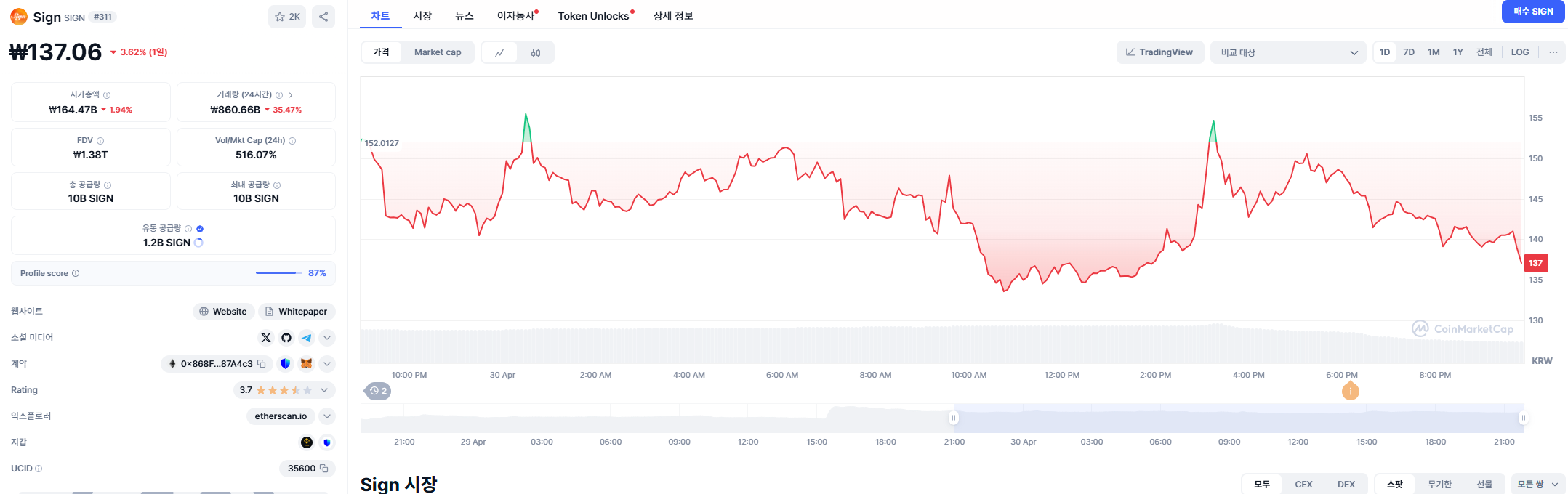Copy the 0x868F contract address

262,363
